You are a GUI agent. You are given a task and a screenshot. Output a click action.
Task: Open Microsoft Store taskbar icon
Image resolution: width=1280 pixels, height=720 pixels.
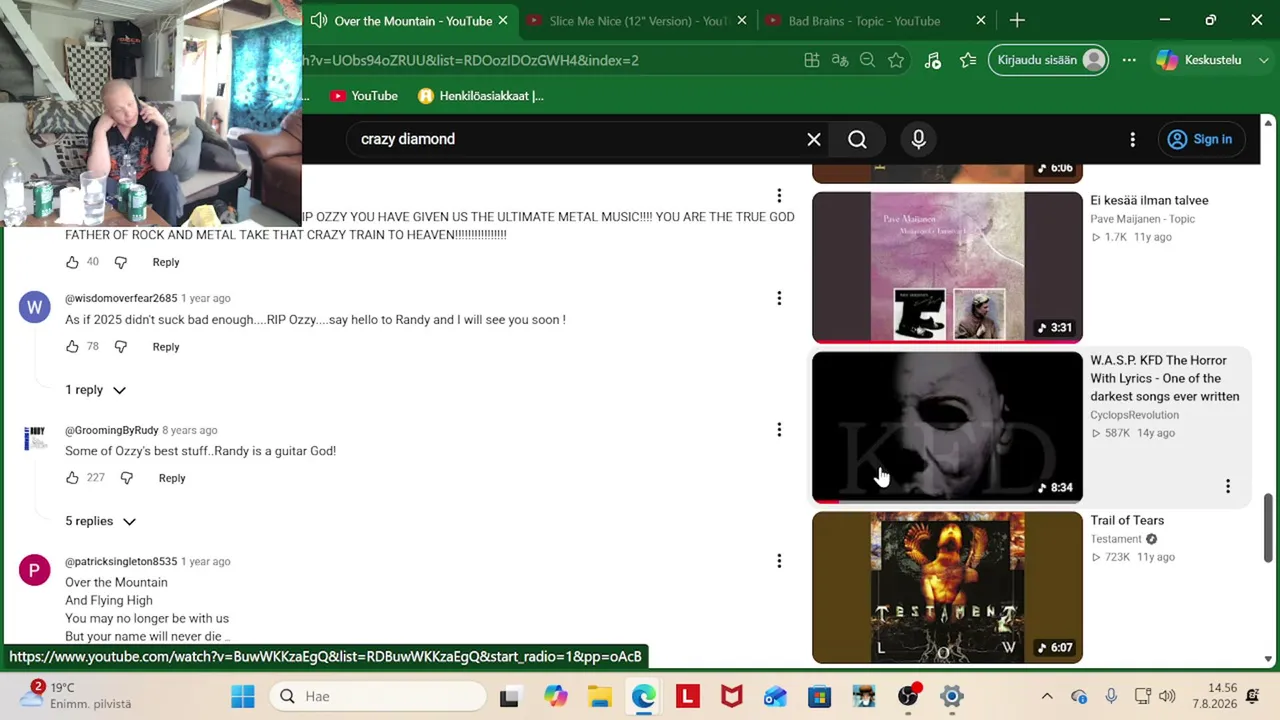click(819, 696)
